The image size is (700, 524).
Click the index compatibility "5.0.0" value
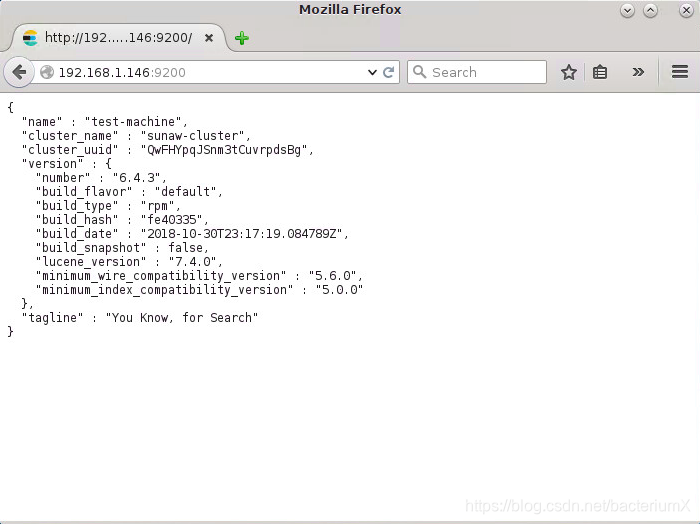click(339, 290)
